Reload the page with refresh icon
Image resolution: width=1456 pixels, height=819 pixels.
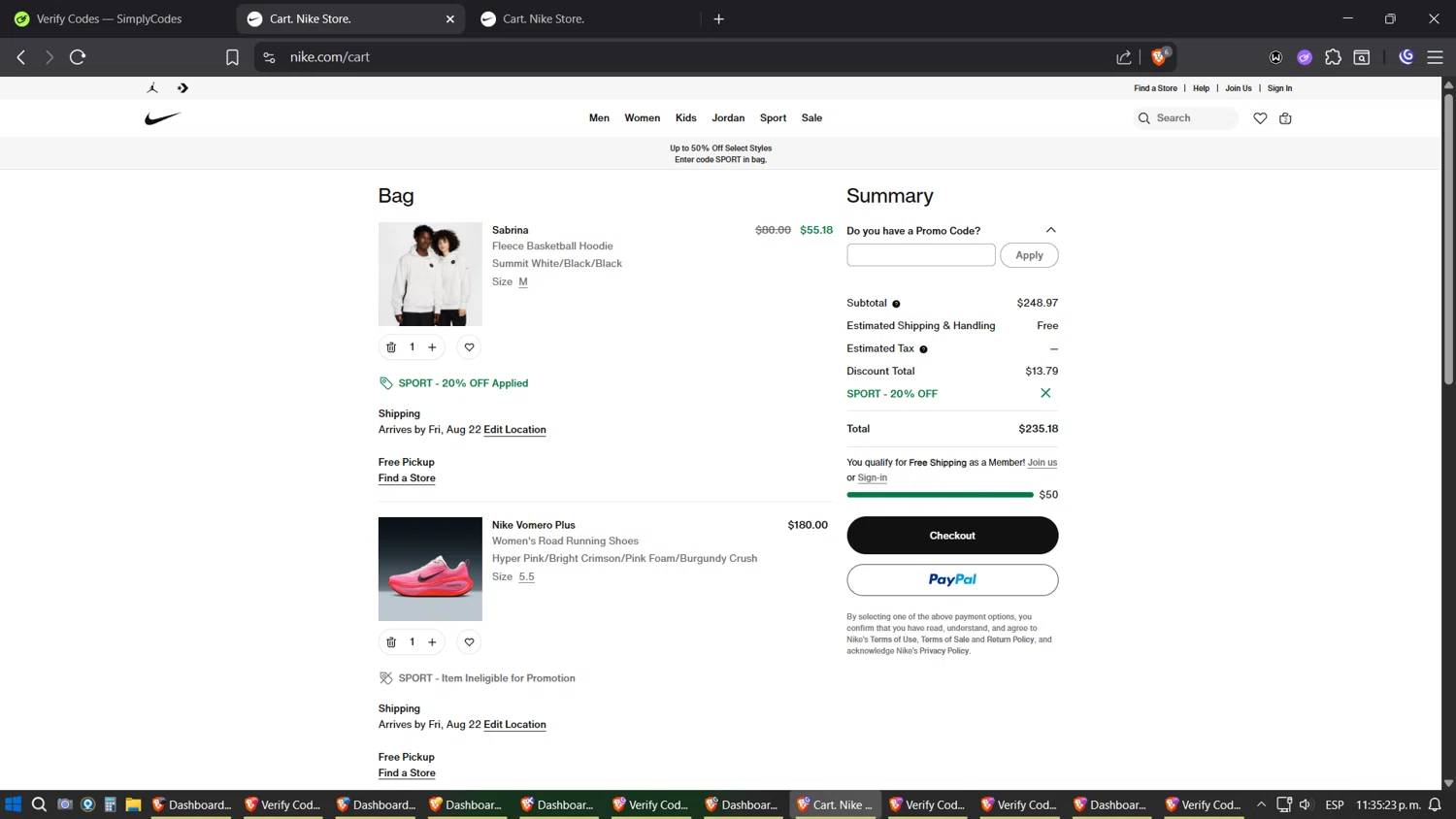click(x=78, y=57)
